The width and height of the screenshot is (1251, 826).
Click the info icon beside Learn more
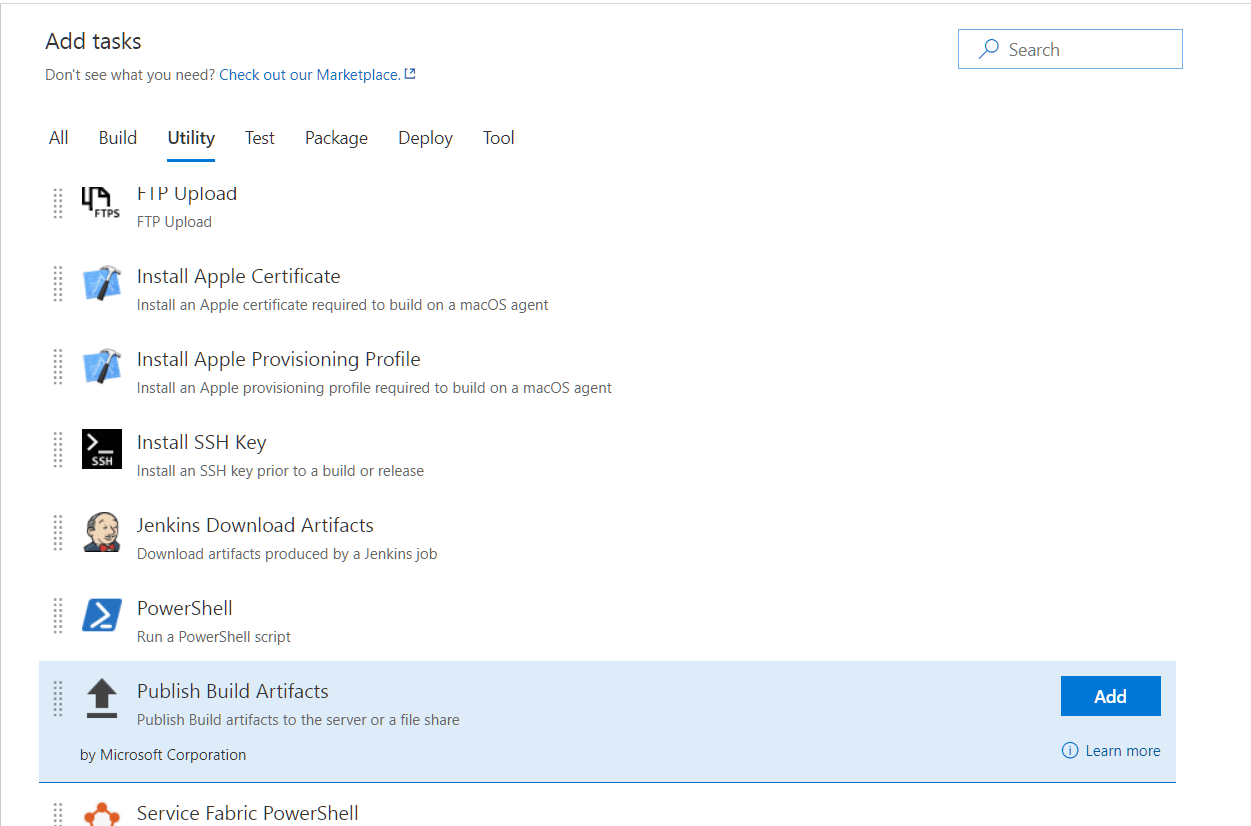tap(1070, 751)
